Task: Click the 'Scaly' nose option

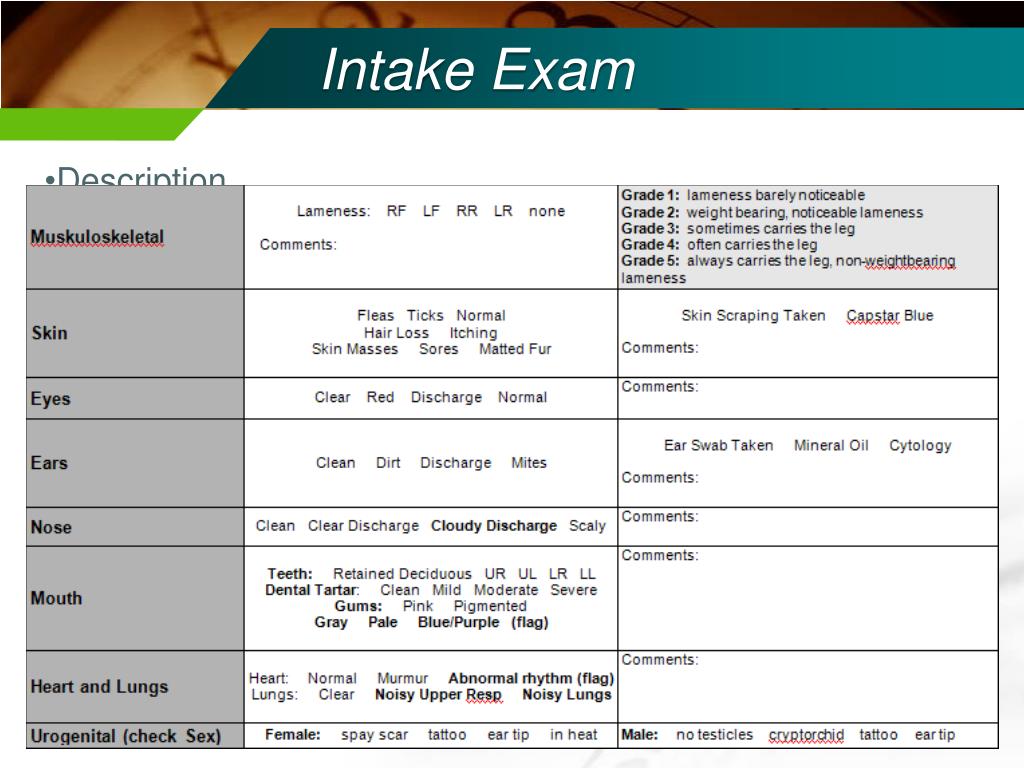Action: coord(587,526)
